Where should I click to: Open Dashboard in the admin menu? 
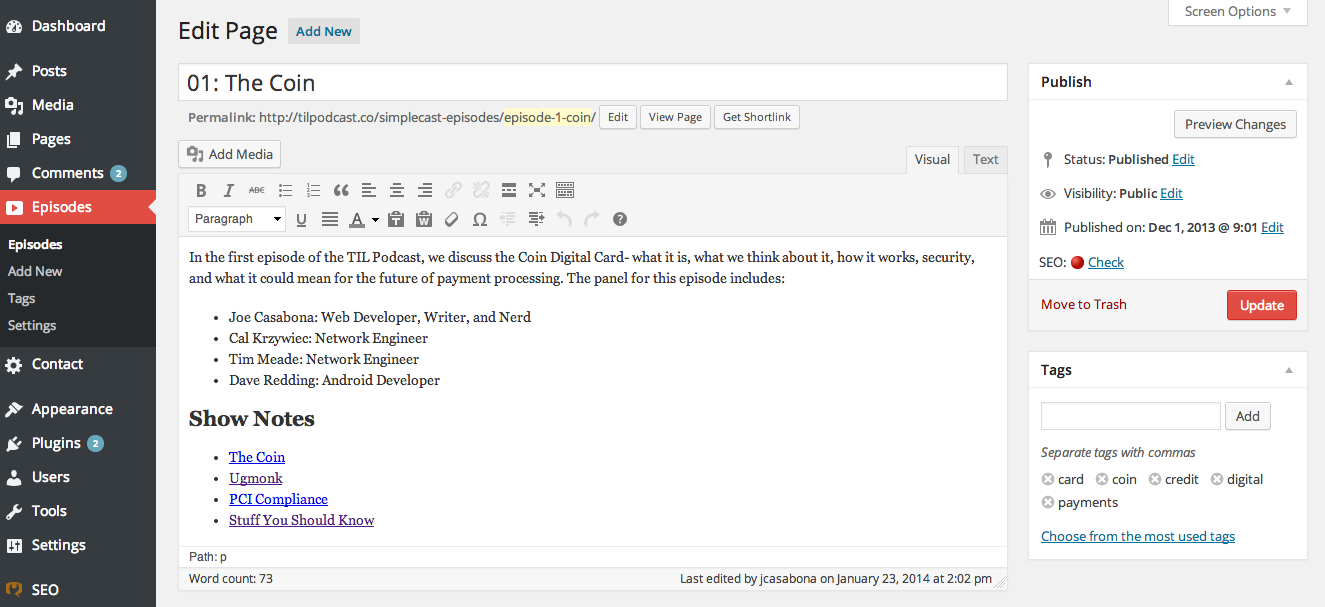(x=78, y=26)
